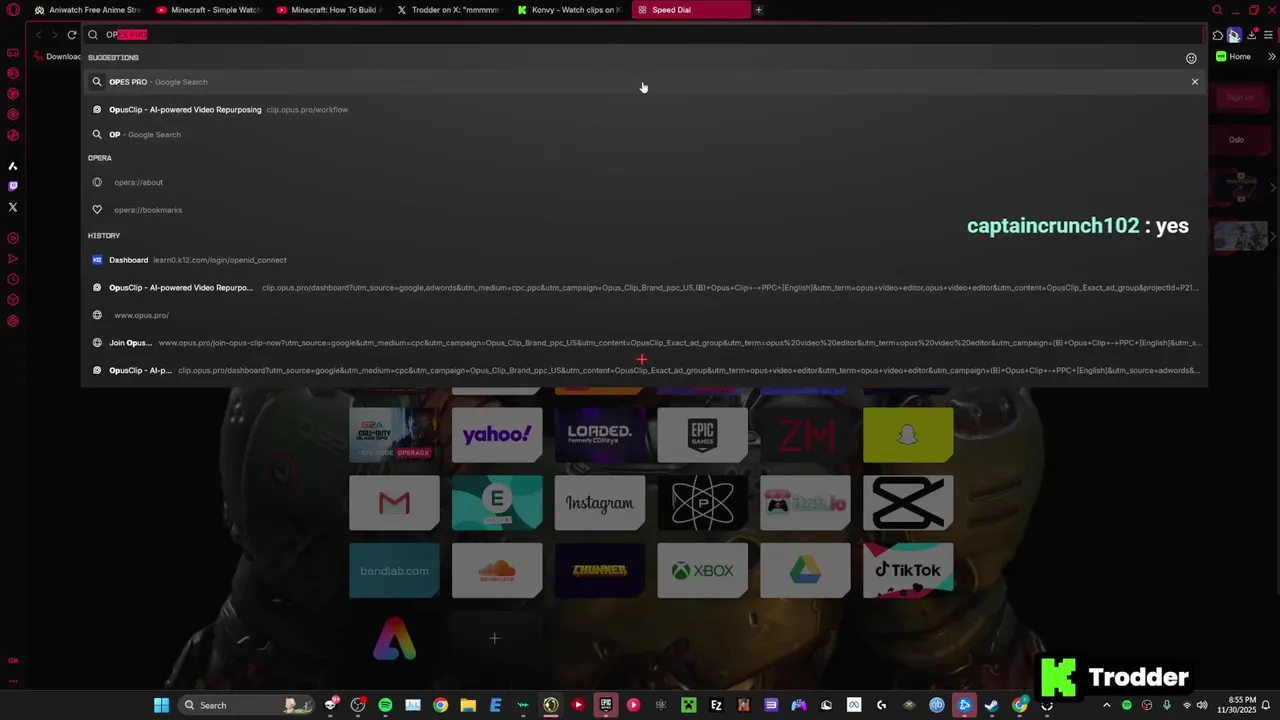Screen dimensions: 1280x720
Task: Add a new speed dial with plus tile
Action: (497, 638)
